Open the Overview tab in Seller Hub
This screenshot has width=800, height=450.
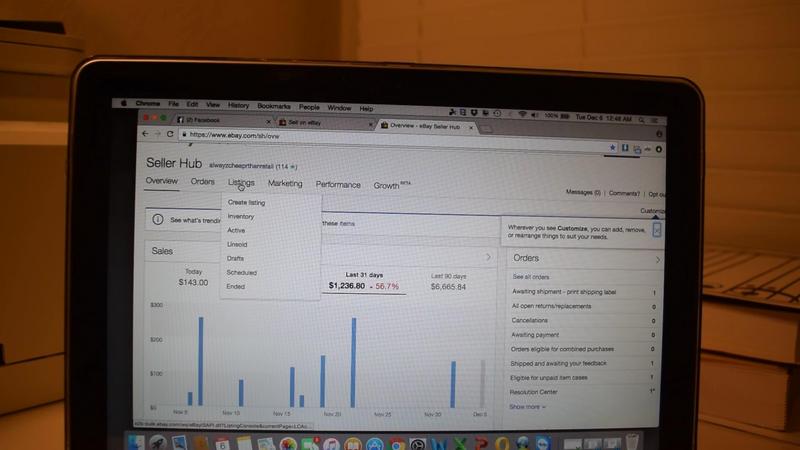[x=162, y=181]
